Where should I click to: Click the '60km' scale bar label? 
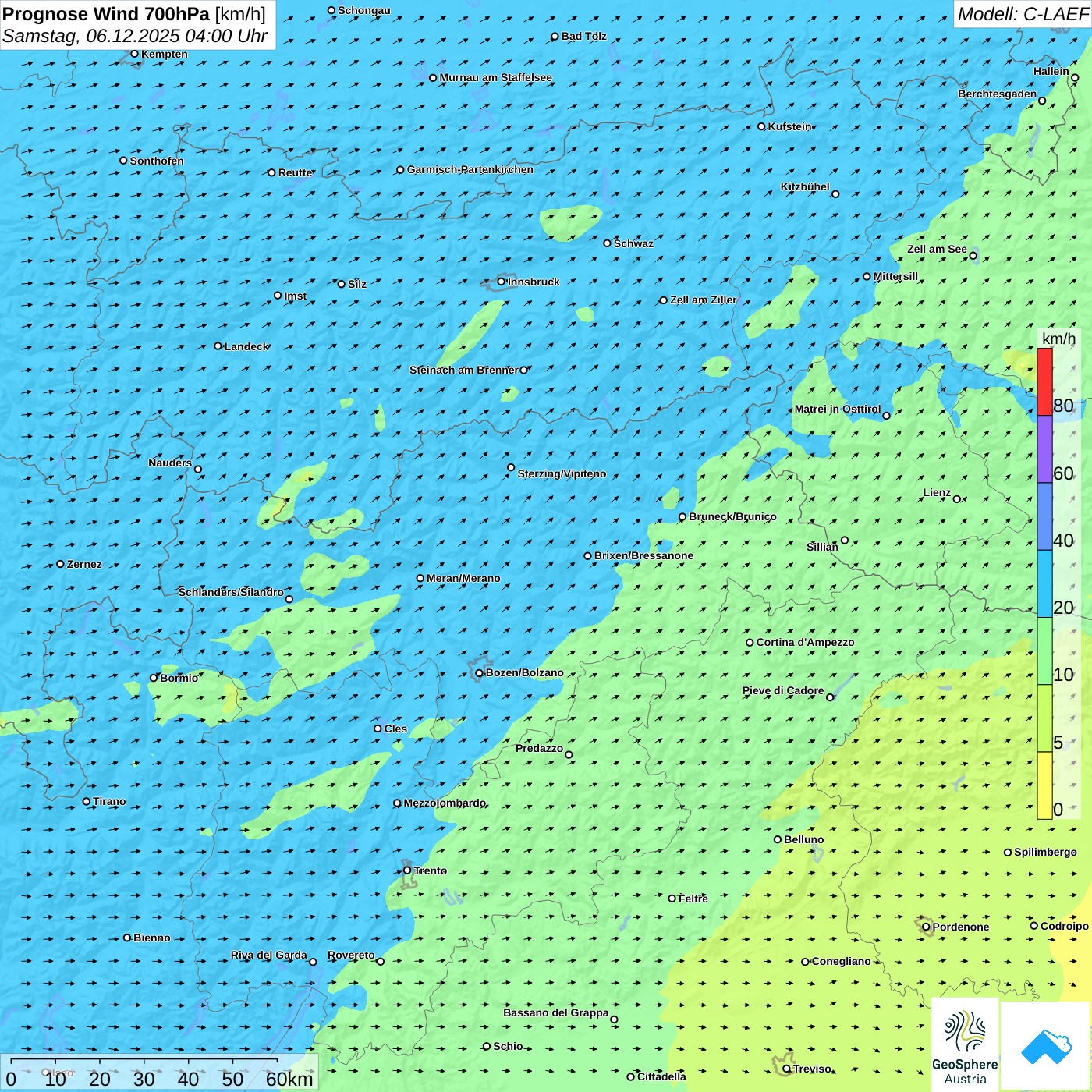pyautogui.click(x=289, y=1079)
